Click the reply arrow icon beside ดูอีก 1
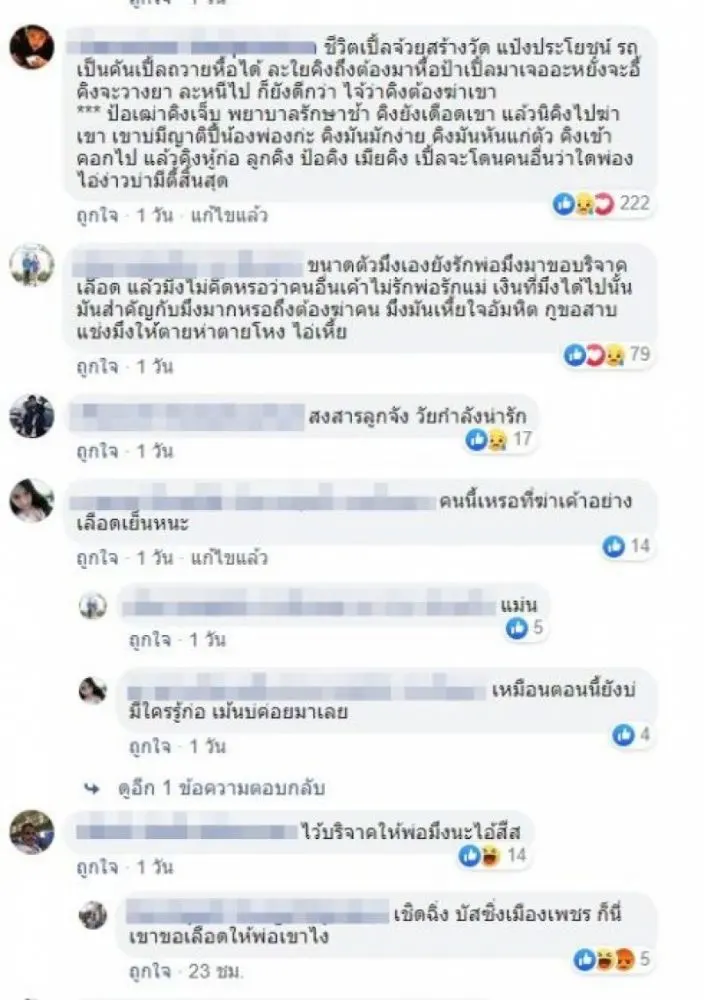Image resolution: width=704 pixels, height=1000 pixels. point(92,789)
